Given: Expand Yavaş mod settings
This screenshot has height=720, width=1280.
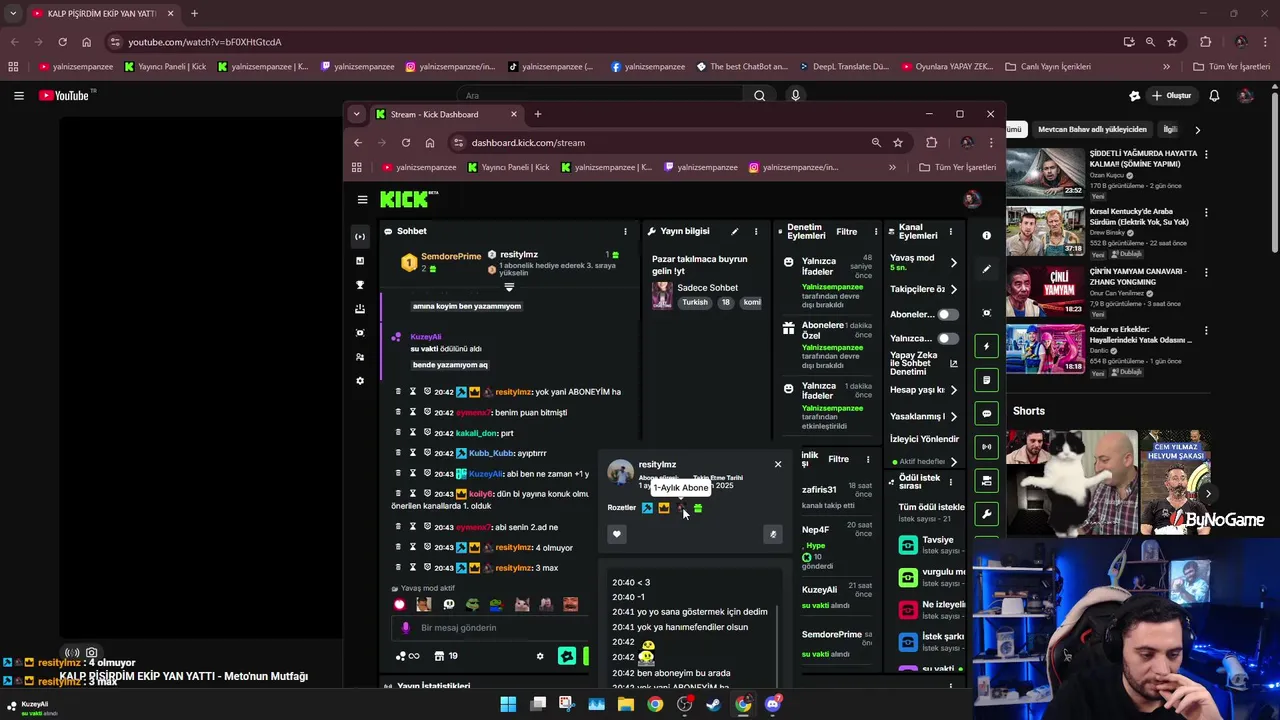Looking at the screenshot, I should (953, 263).
